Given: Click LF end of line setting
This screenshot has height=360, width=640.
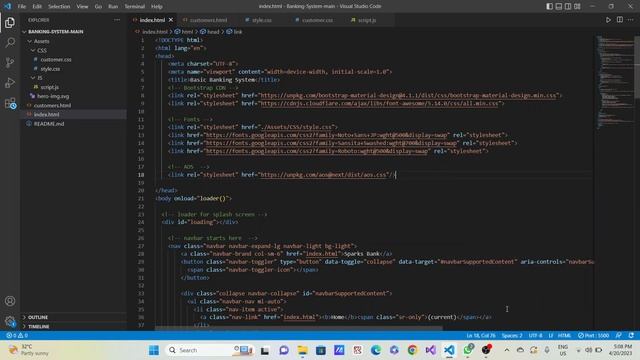Looking at the screenshot, I should point(551,336).
